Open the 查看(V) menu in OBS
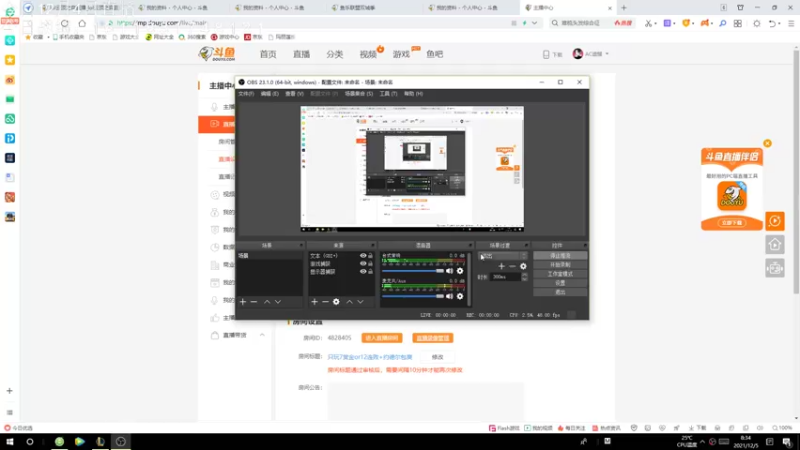 point(294,94)
